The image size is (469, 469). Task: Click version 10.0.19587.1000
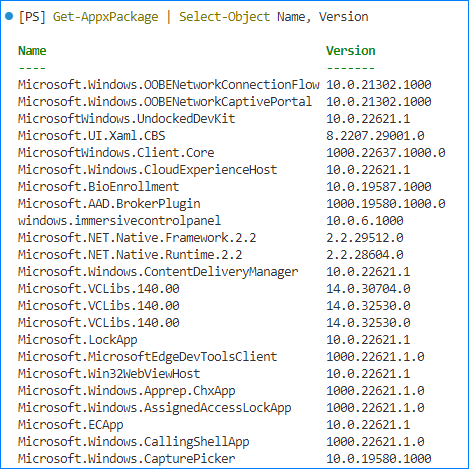pos(379,187)
